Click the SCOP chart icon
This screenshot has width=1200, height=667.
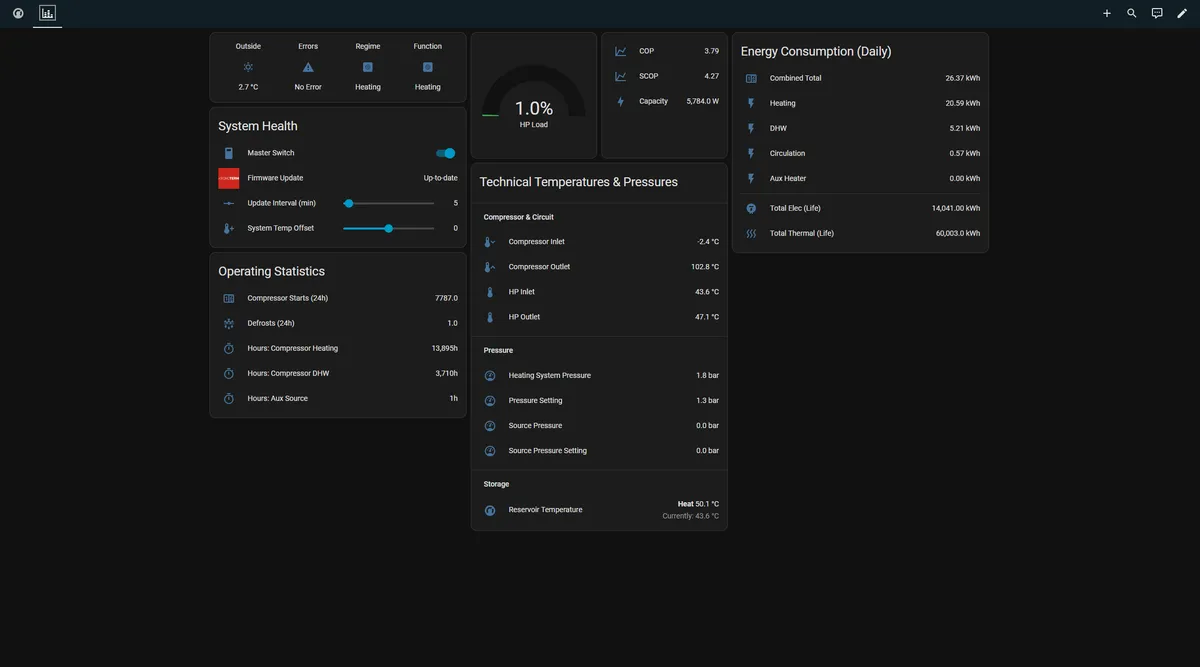(x=621, y=76)
